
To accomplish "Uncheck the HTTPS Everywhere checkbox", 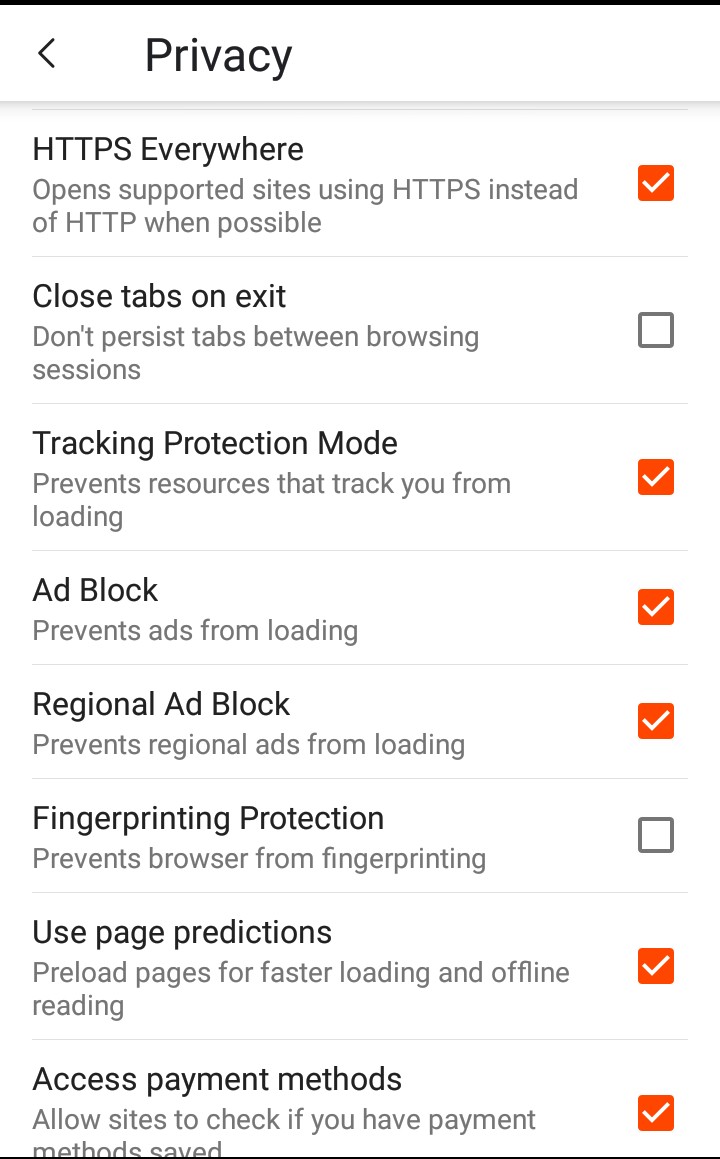I will [x=656, y=183].
